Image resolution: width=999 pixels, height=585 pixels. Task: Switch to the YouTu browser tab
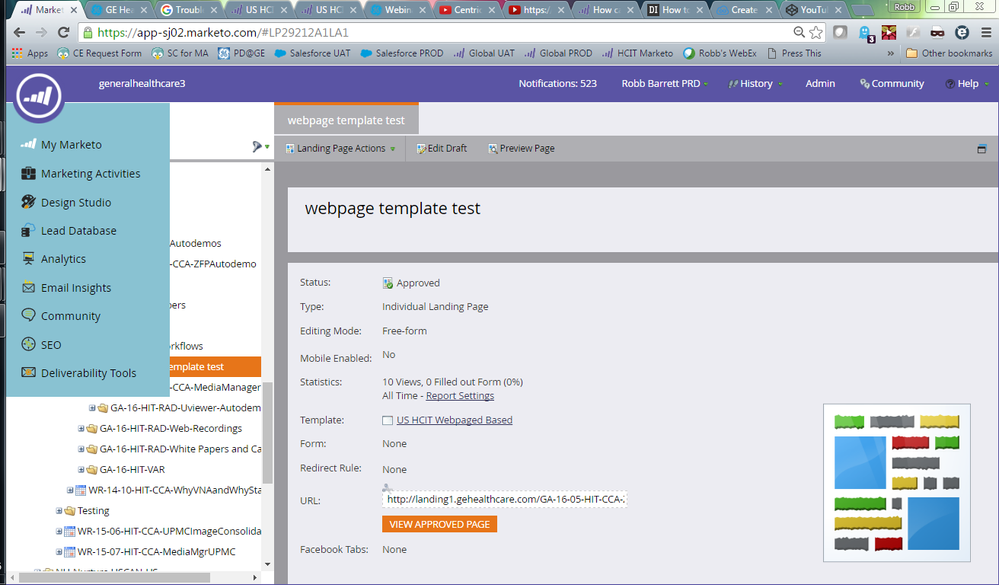click(x=814, y=10)
